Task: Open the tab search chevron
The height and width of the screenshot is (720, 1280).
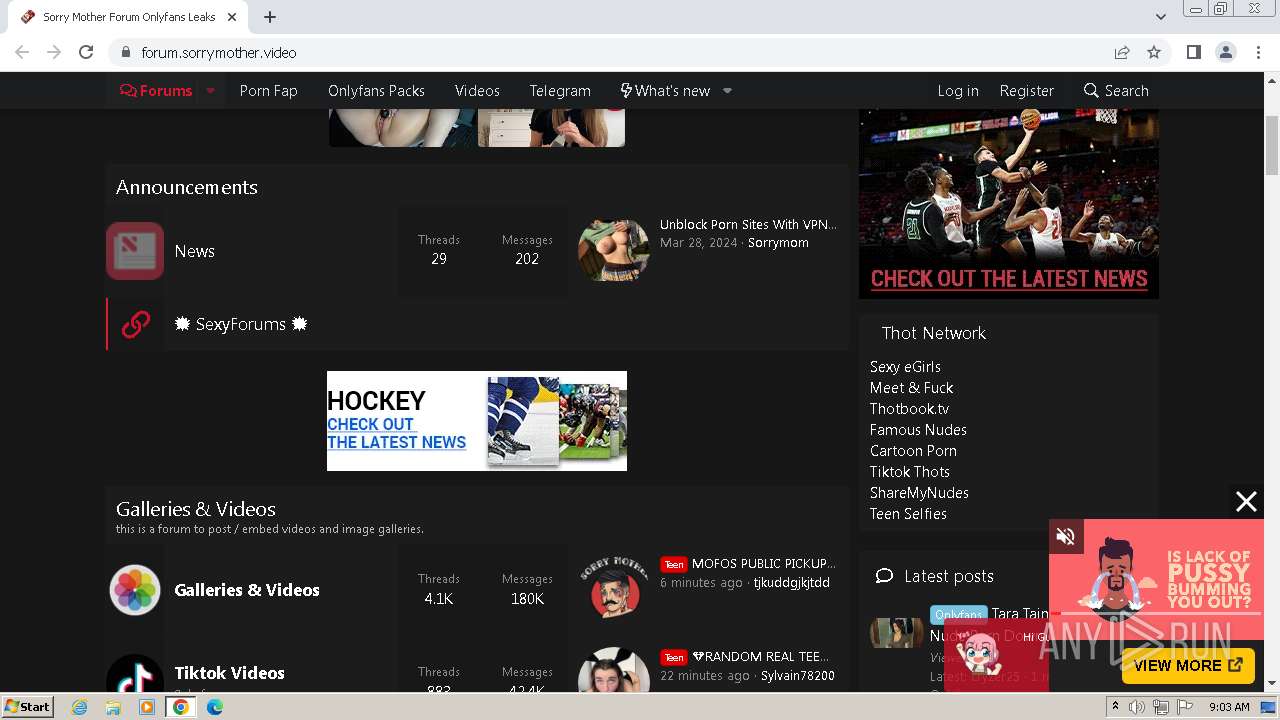Action: (x=1160, y=17)
